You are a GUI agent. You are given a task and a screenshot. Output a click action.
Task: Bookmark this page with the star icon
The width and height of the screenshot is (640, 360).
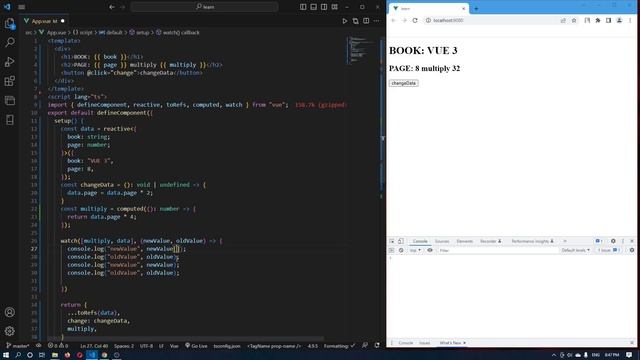[x=574, y=20]
